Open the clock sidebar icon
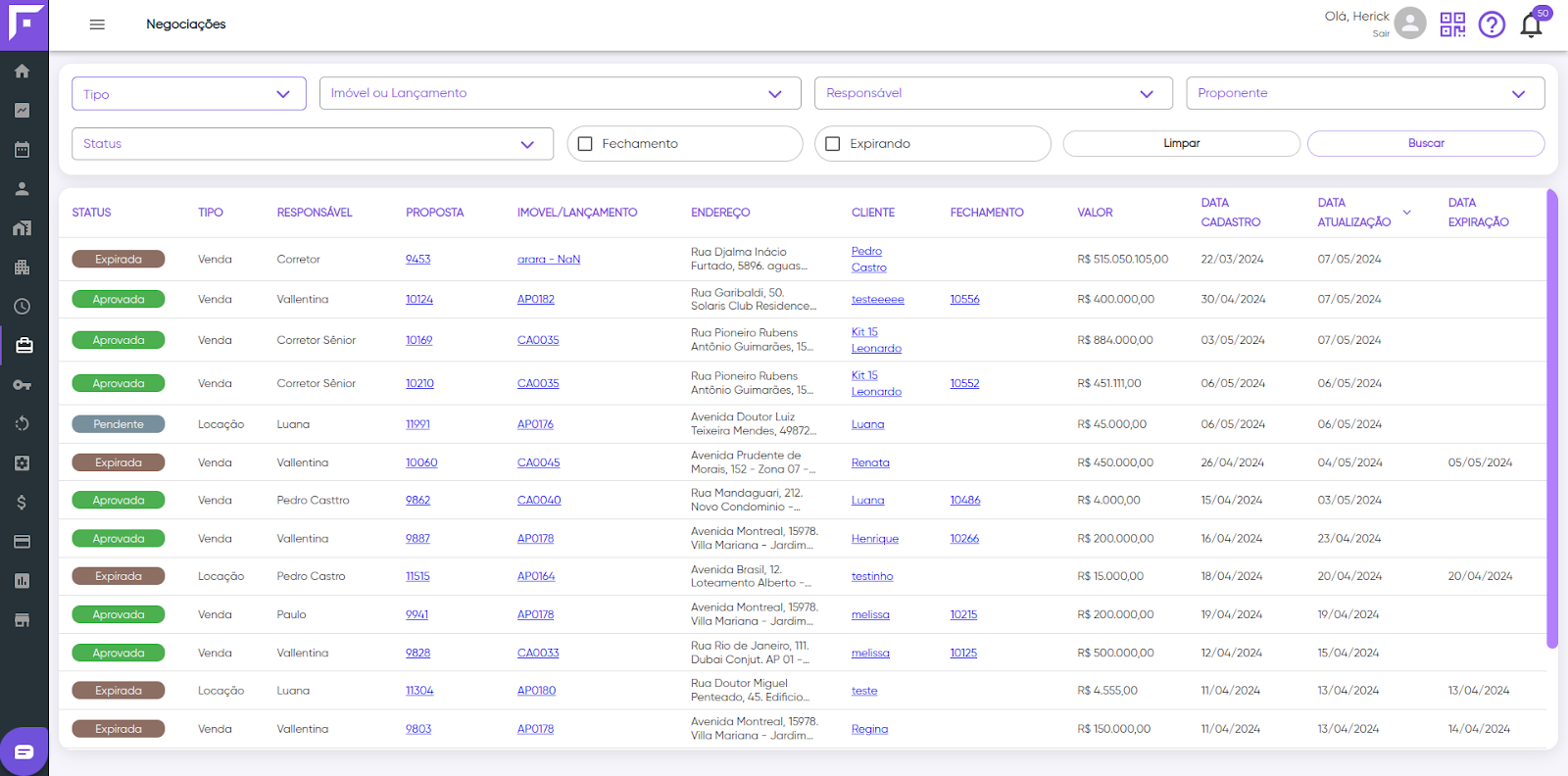1568x776 pixels. pyautogui.click(x=22, y=306)
